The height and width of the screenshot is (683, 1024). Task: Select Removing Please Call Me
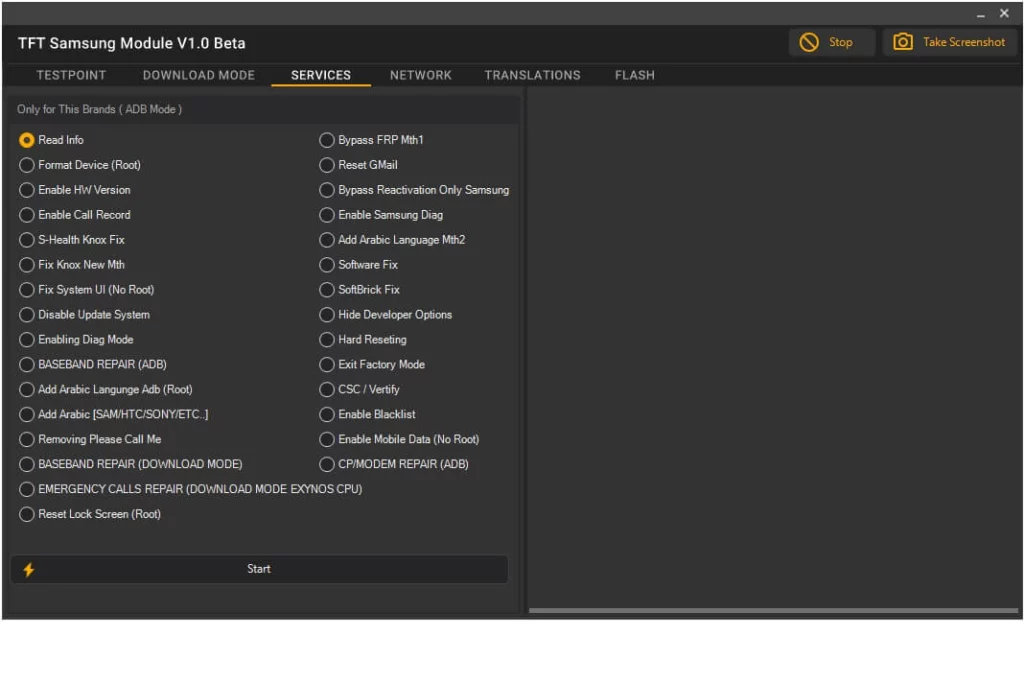click(90, 439)
